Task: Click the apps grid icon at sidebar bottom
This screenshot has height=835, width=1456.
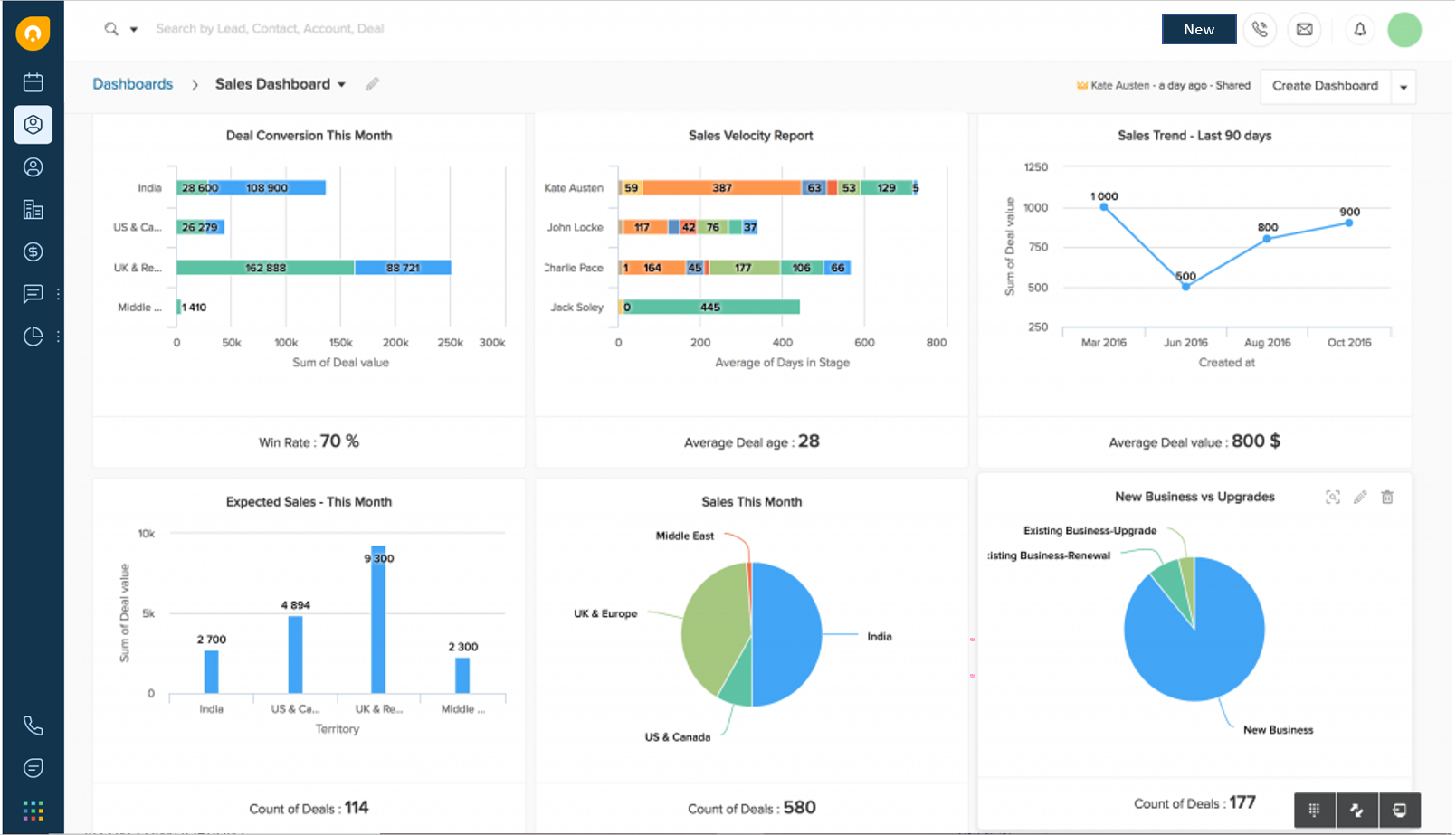Action: (x=33, y=810)
